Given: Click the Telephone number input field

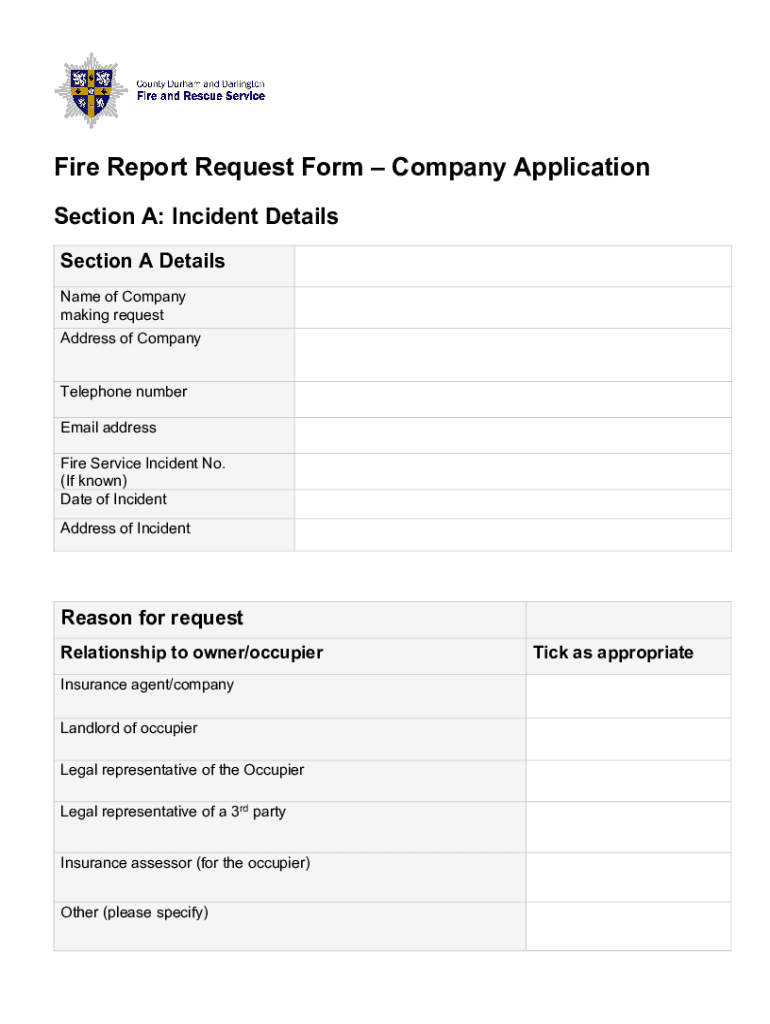Looking at the screenshot, I should click(x=512, y=399).
